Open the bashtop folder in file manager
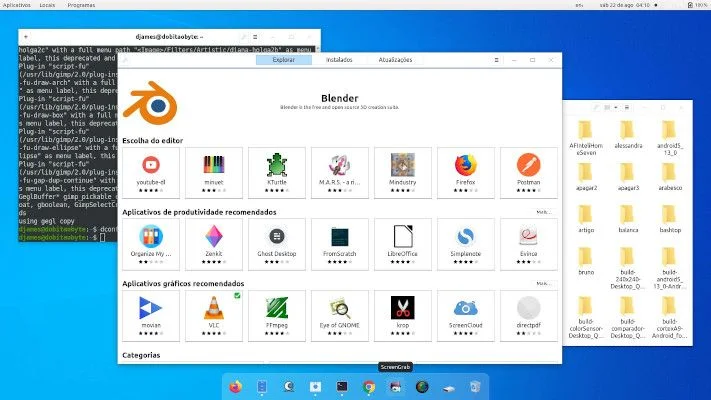This screenshot has height=400, width=711. point(670,219)
